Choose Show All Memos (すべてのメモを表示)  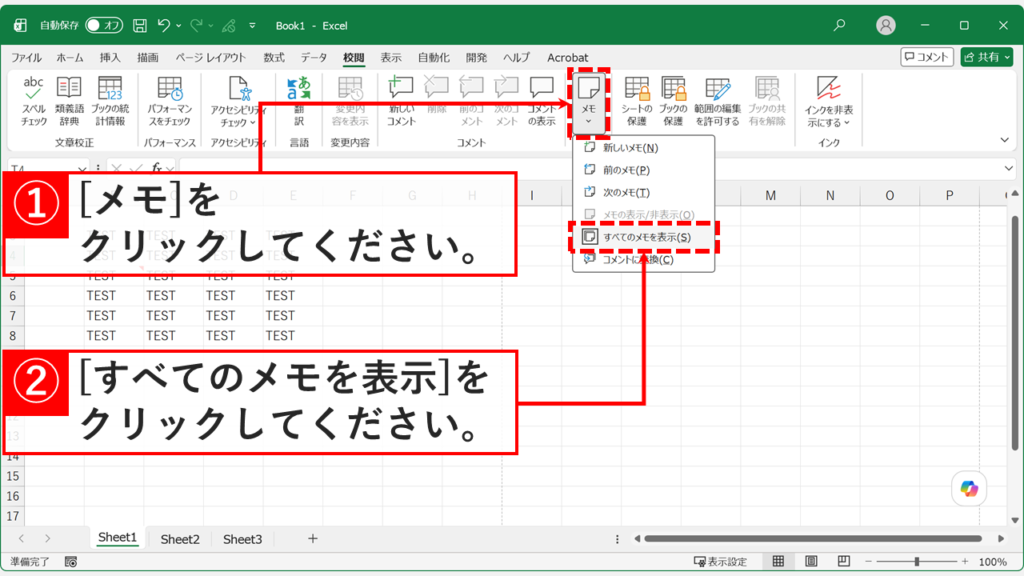pos(643,237)
